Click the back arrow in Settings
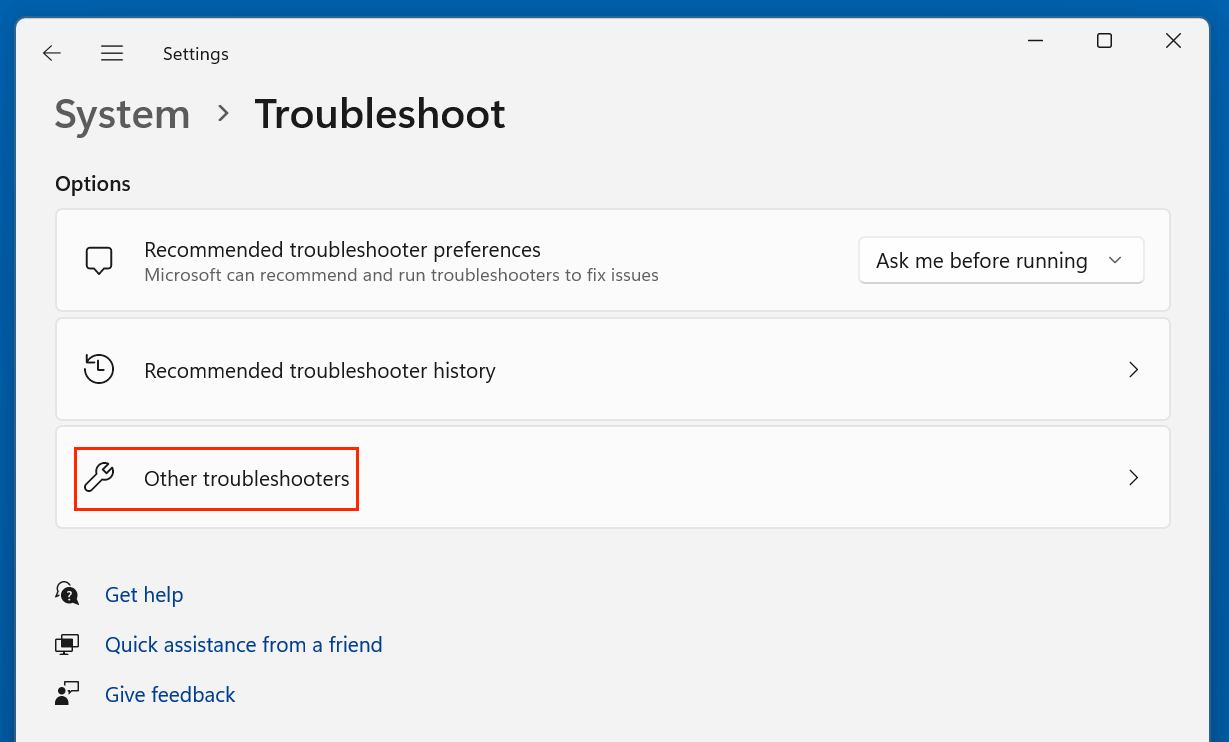Viewport: 1229px width, 742px height. (52, 54)
